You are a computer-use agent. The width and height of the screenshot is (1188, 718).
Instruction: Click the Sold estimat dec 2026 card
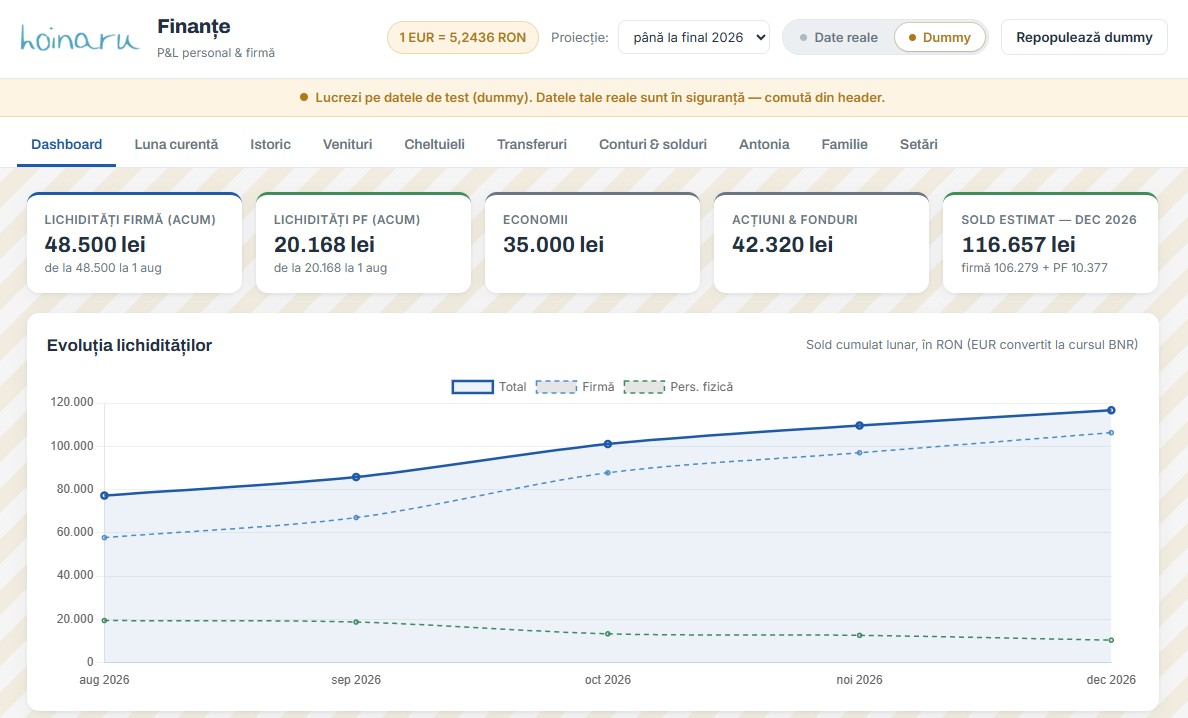[1050, 242]
